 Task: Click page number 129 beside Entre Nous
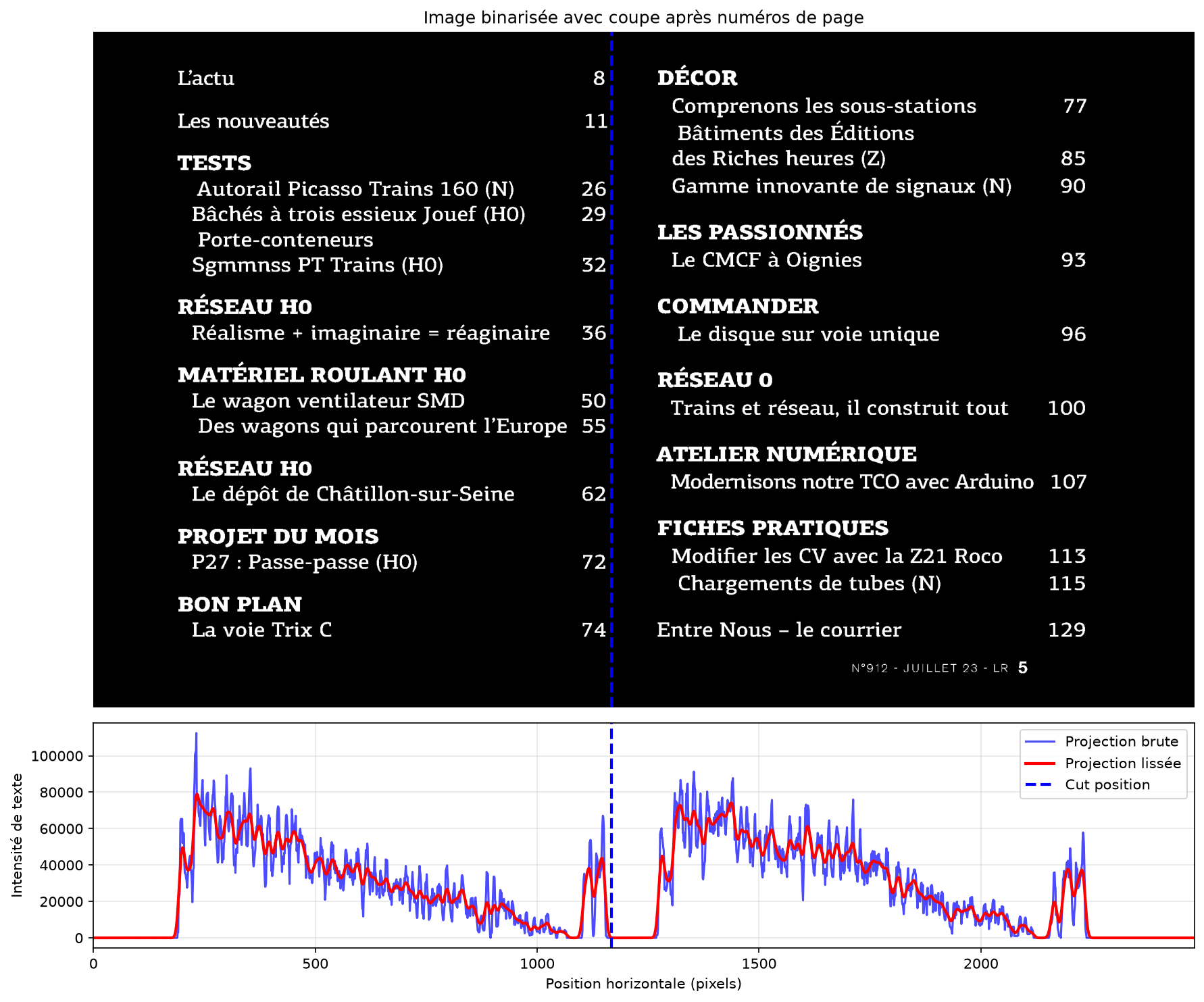pyautogui.click(x=1067, y=630)
